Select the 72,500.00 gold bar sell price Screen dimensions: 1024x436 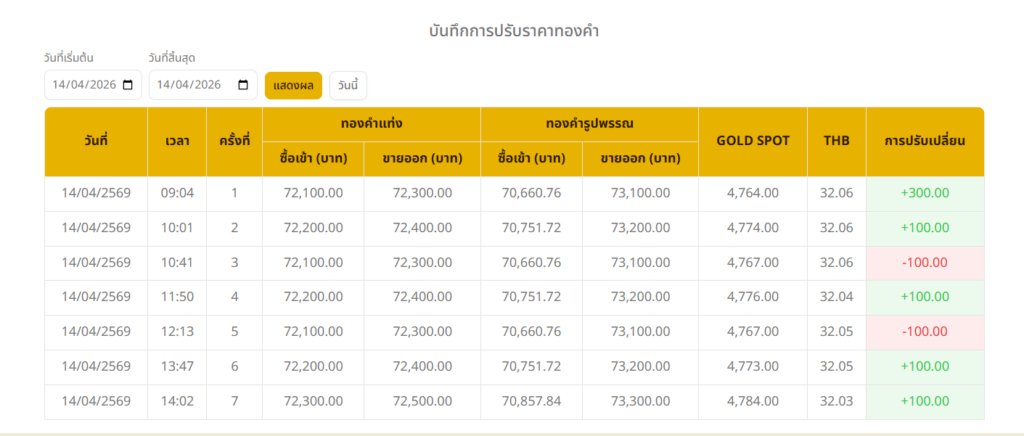(x=422, y=401)
